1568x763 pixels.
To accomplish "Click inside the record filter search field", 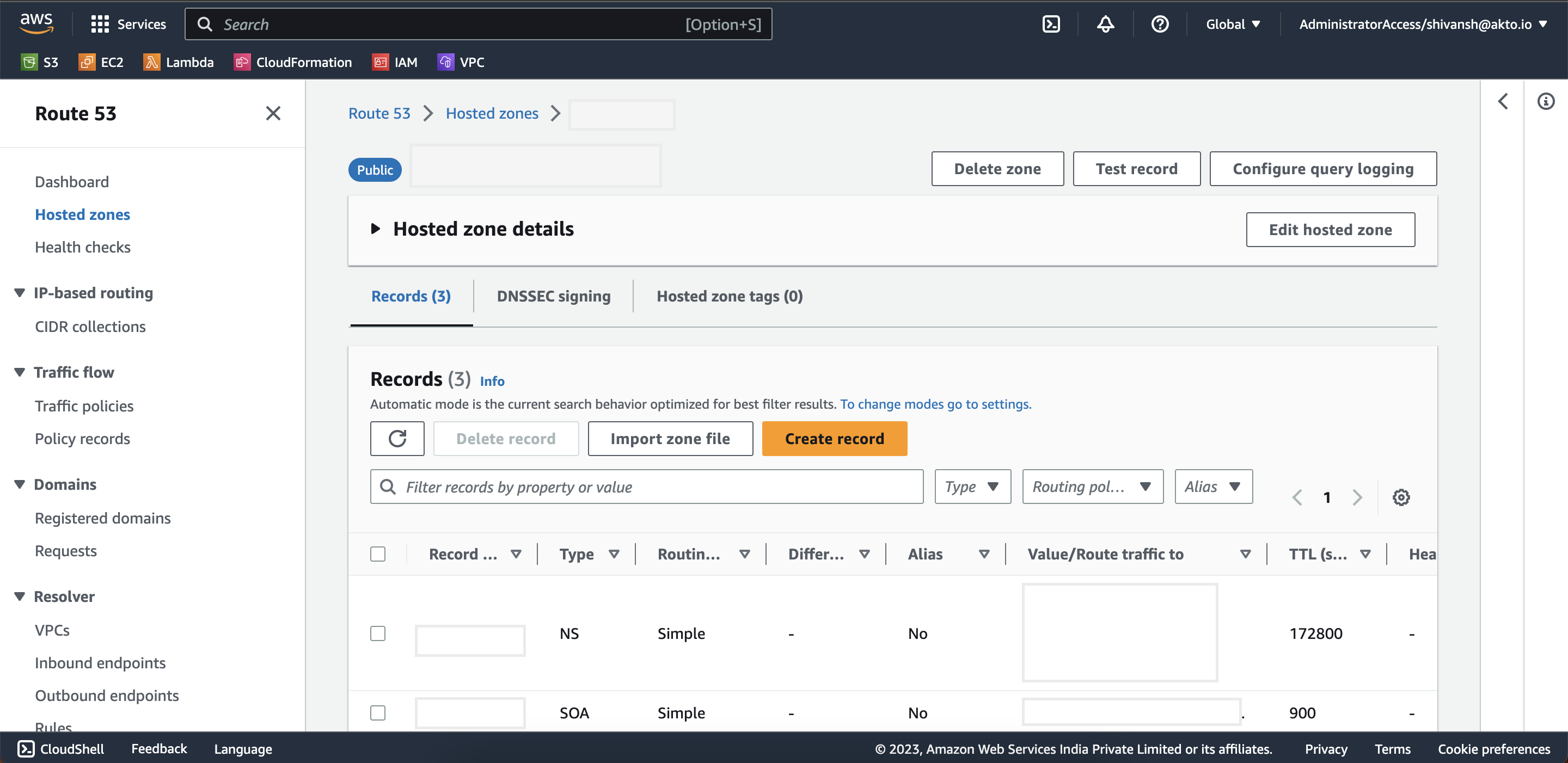I will (645, 486).
